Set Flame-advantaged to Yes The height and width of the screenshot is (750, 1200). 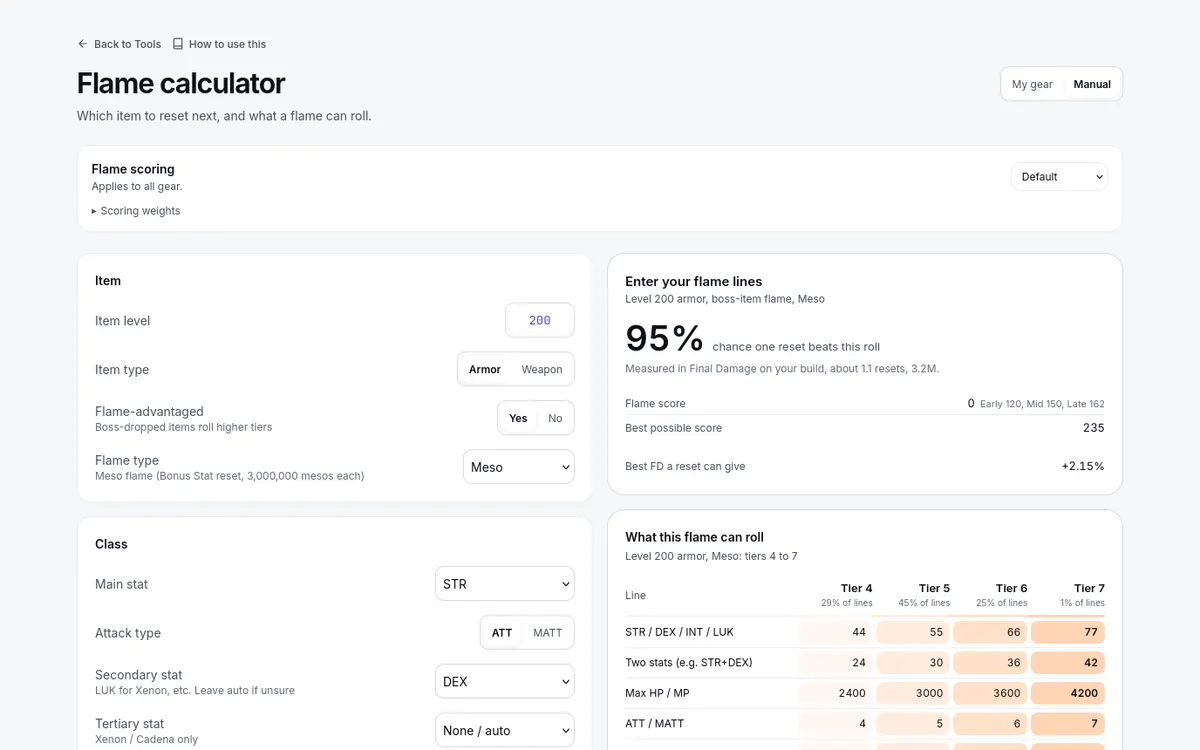[518, 418]
